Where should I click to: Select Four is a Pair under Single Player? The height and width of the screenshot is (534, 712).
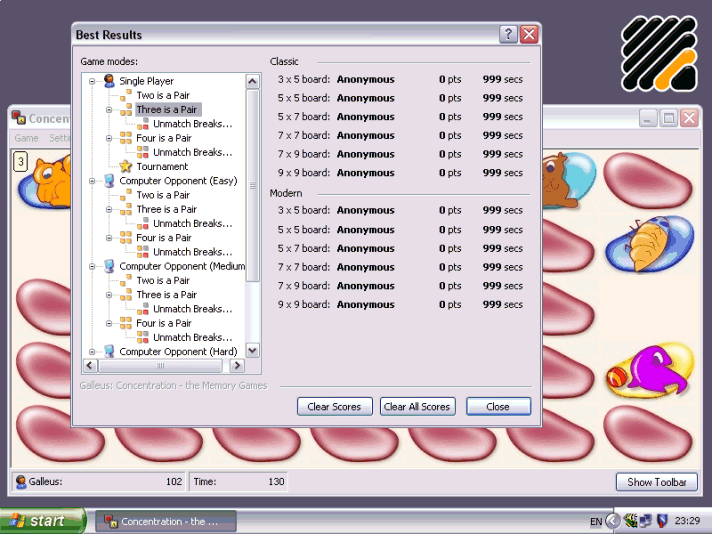tap(163, 139)
